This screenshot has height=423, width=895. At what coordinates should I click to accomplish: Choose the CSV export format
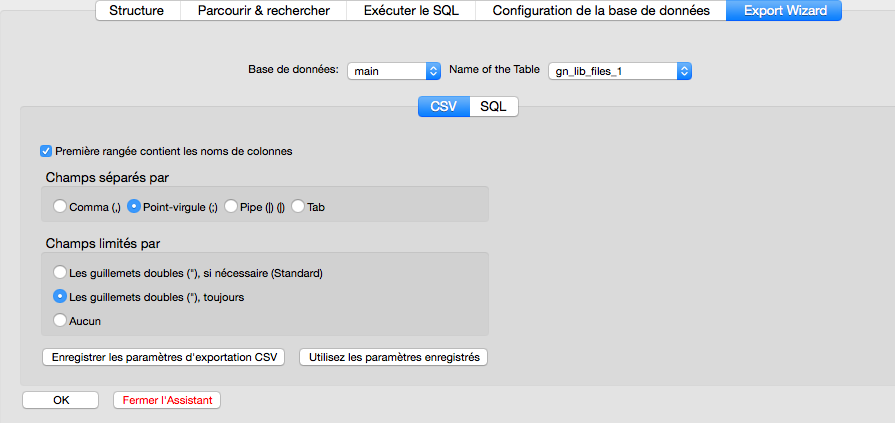(443, 106)
